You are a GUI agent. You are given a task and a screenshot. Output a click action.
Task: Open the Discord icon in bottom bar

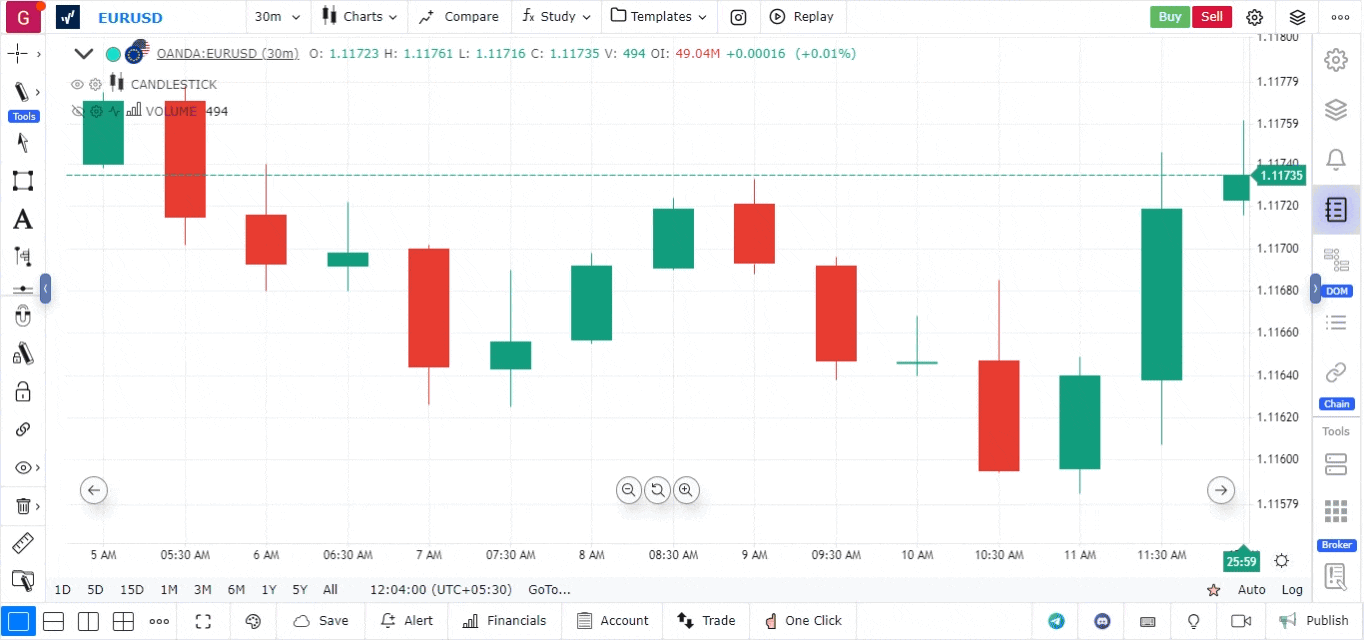coord(1102,621)
